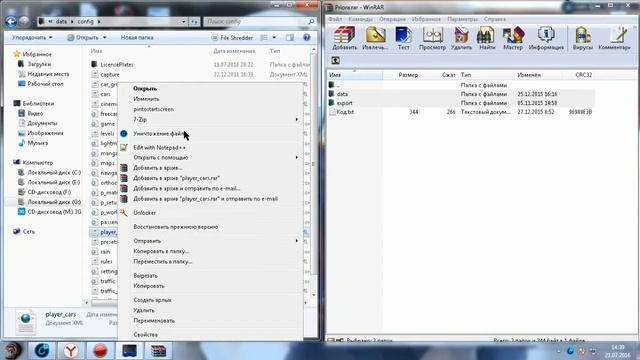This screenshot has height=360, width=640.
Task: Sort the WinRAR list by Имя column
Action: [x=355, y=75]
